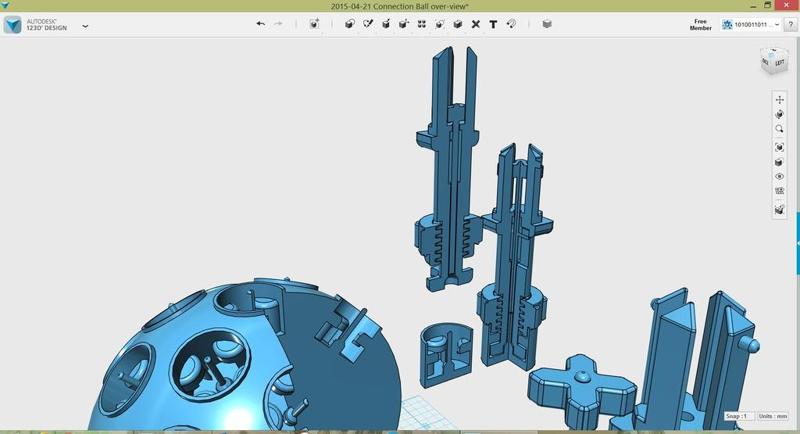Open the Primitives tool menu
Screen dimensions: 800x434
coord(350,24)
